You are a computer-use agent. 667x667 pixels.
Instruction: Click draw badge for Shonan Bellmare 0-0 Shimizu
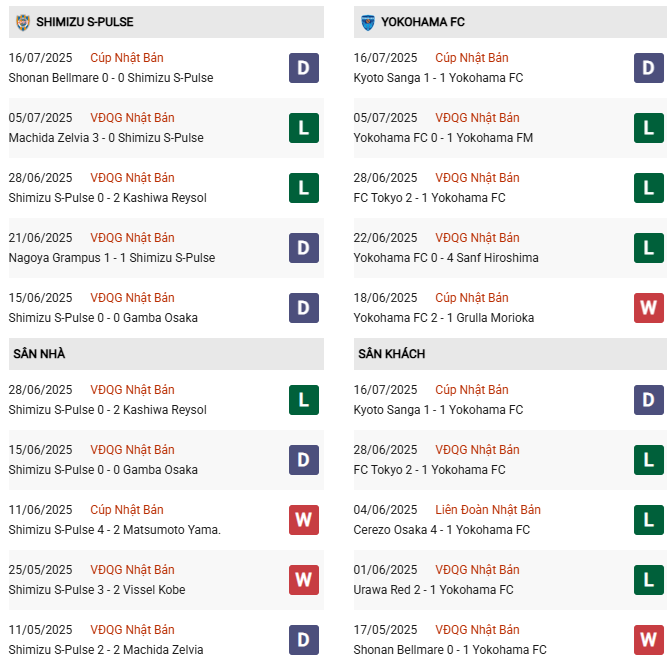(x=304, y=68)
